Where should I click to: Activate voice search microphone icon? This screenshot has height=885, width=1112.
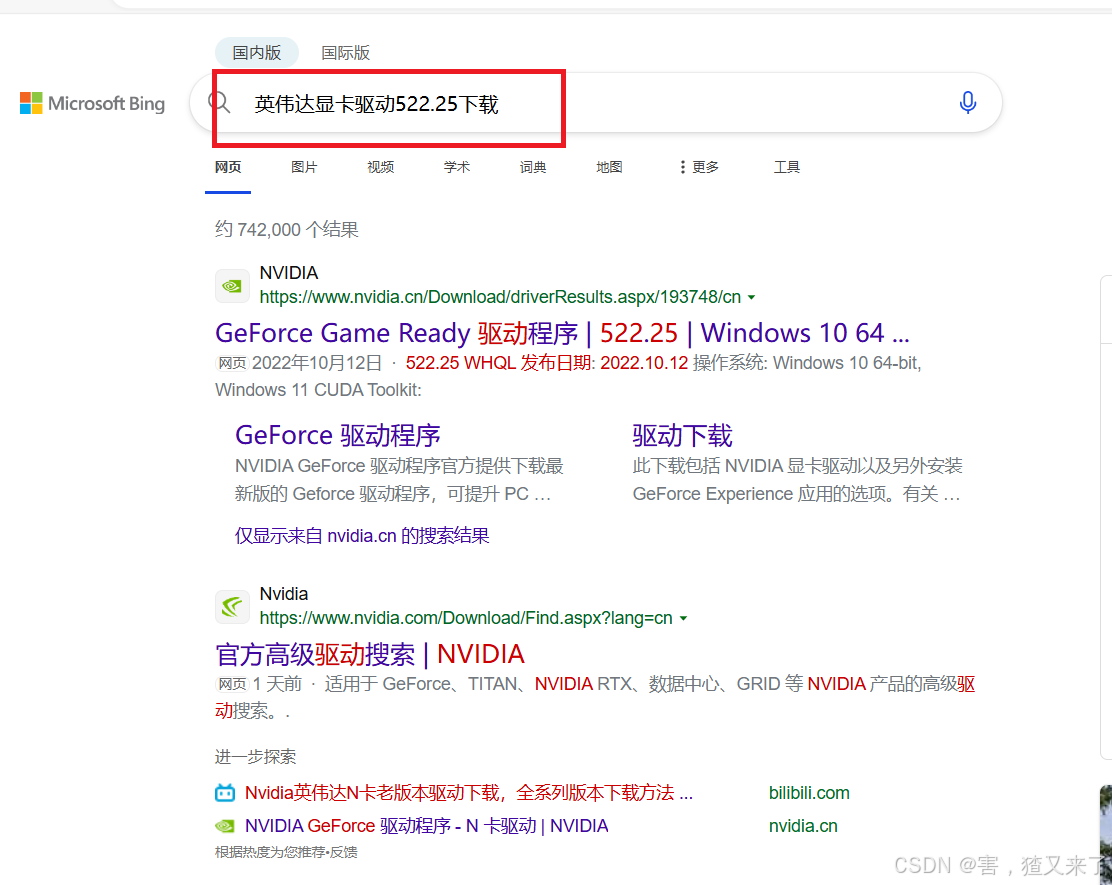coord(967,103)
